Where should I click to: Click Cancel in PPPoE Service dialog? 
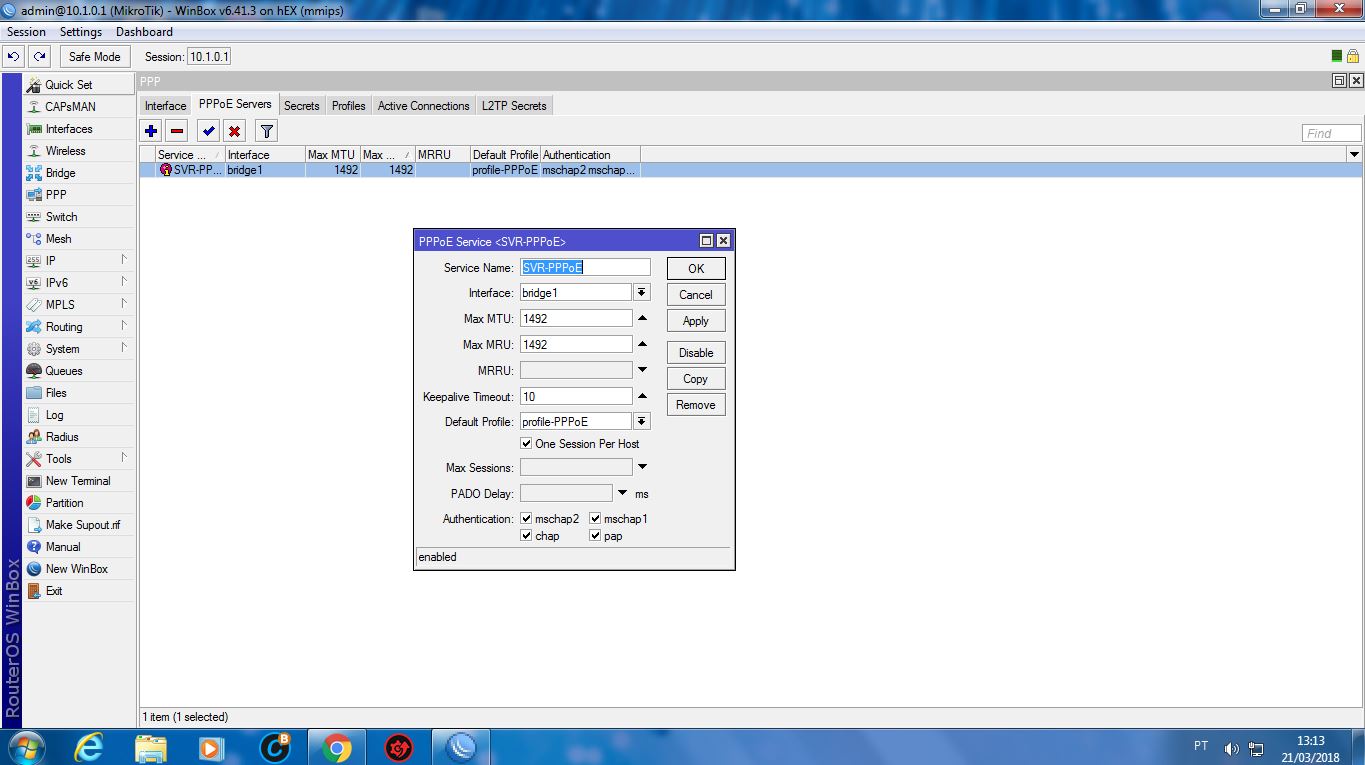pos(696,295)
